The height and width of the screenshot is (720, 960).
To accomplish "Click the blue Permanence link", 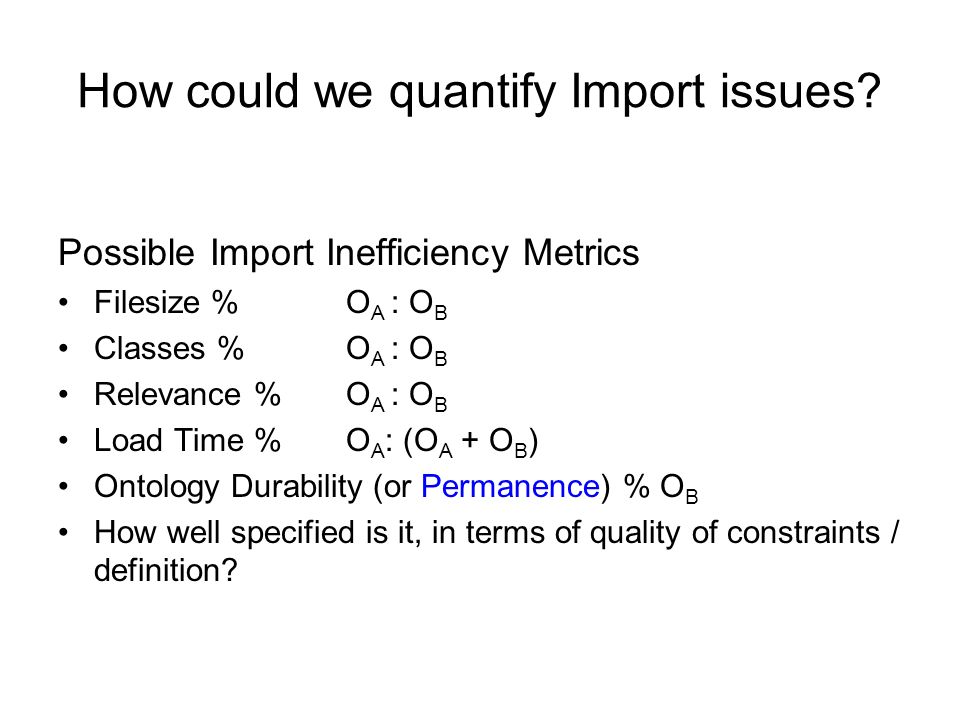I will [x=511, y=487].
